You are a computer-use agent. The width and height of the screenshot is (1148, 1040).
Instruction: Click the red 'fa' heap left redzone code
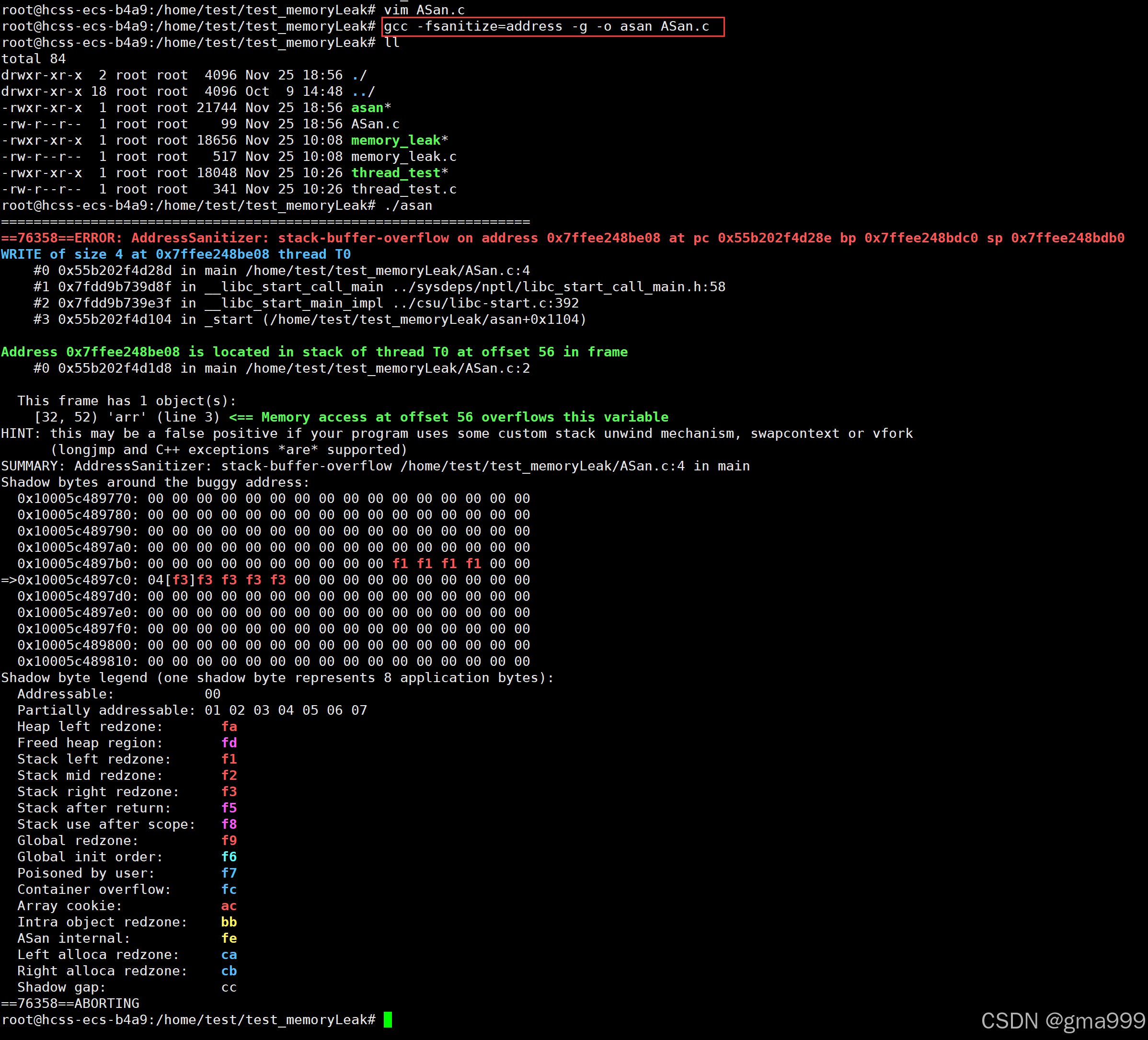[229, 726]
